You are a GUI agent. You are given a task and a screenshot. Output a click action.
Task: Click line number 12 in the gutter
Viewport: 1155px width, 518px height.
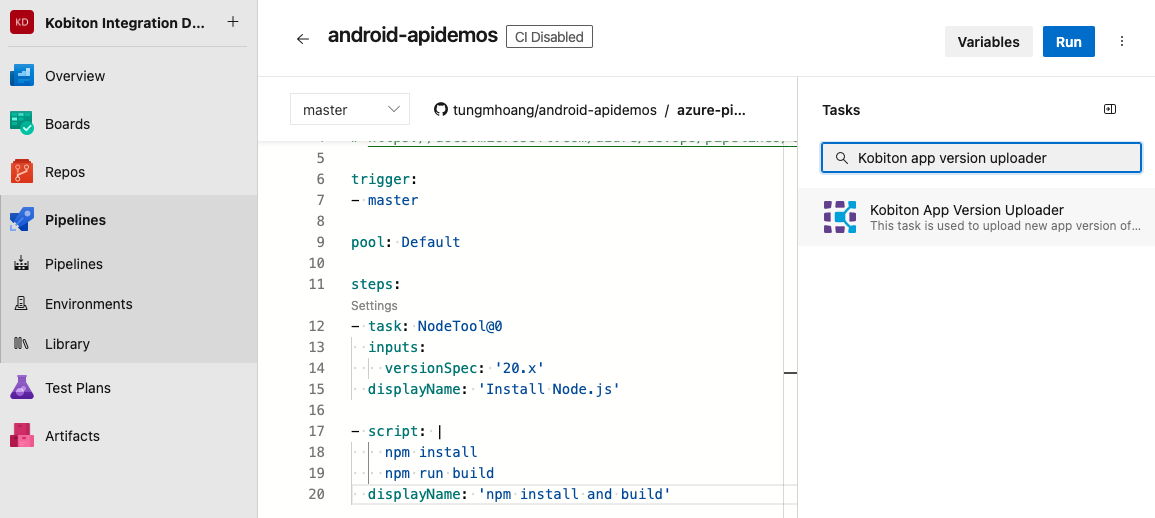(317, 326)
